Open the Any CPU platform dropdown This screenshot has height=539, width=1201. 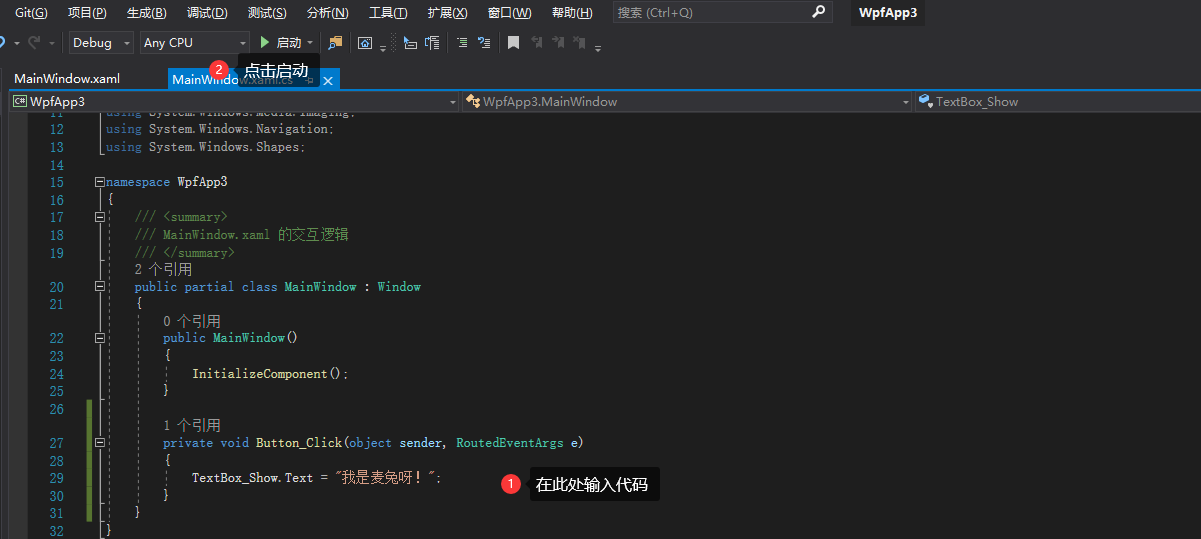(x=194, y=43)
